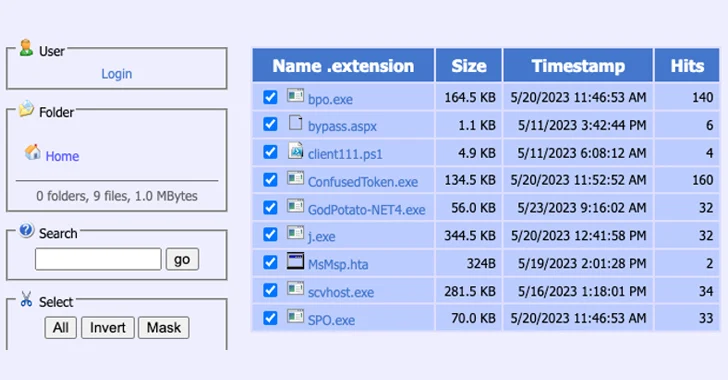Screen dimensions: 728x380
Task: Download the SPO.exe file link
Action: 331,320
